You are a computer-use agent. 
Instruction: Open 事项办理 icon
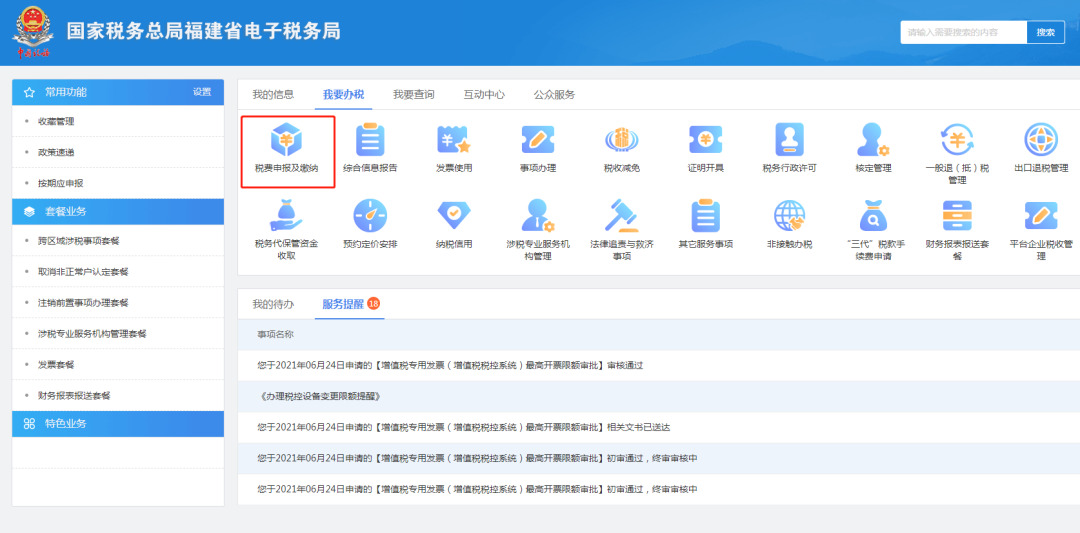[x=538, y=140]
